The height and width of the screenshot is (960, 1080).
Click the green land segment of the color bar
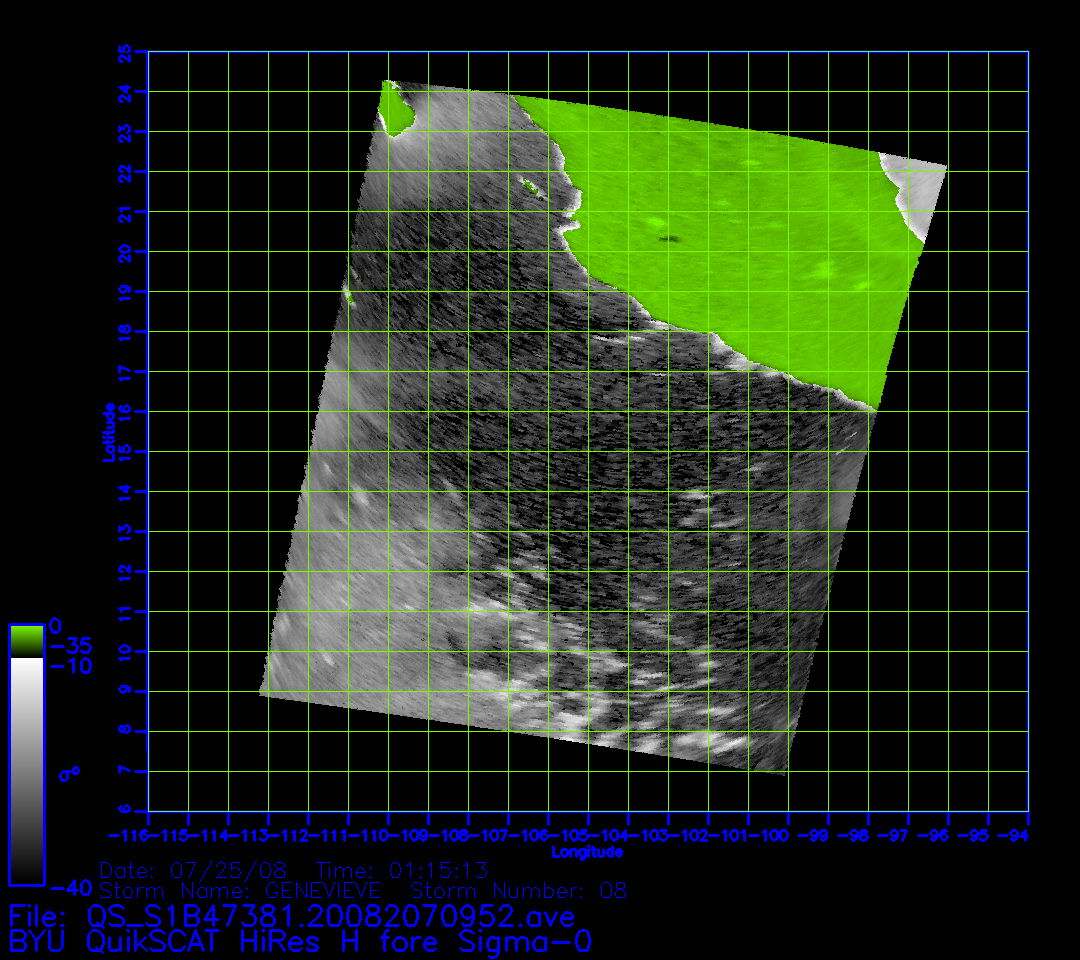(x=26, y=641)
